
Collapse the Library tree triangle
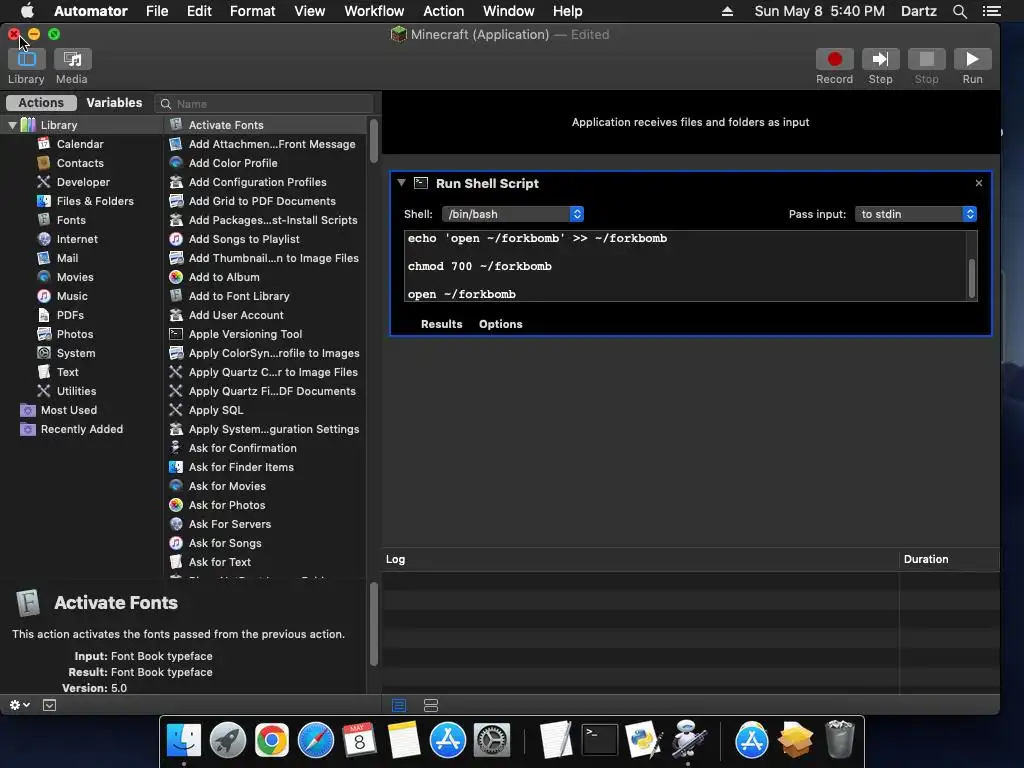pyautogui.click(x=12, y=125)
